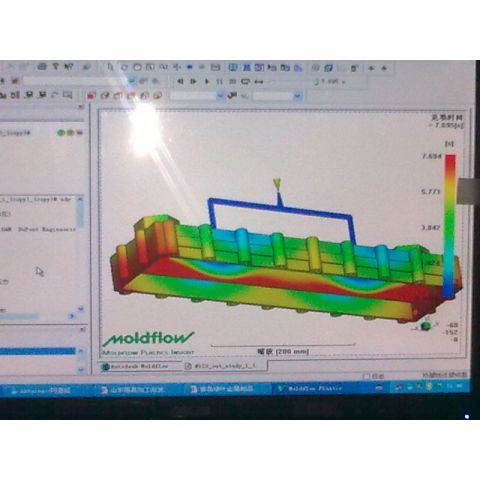Step animation forward one frame
The height and width of the screenshot is (480, 480).
[x=193, y=81]
